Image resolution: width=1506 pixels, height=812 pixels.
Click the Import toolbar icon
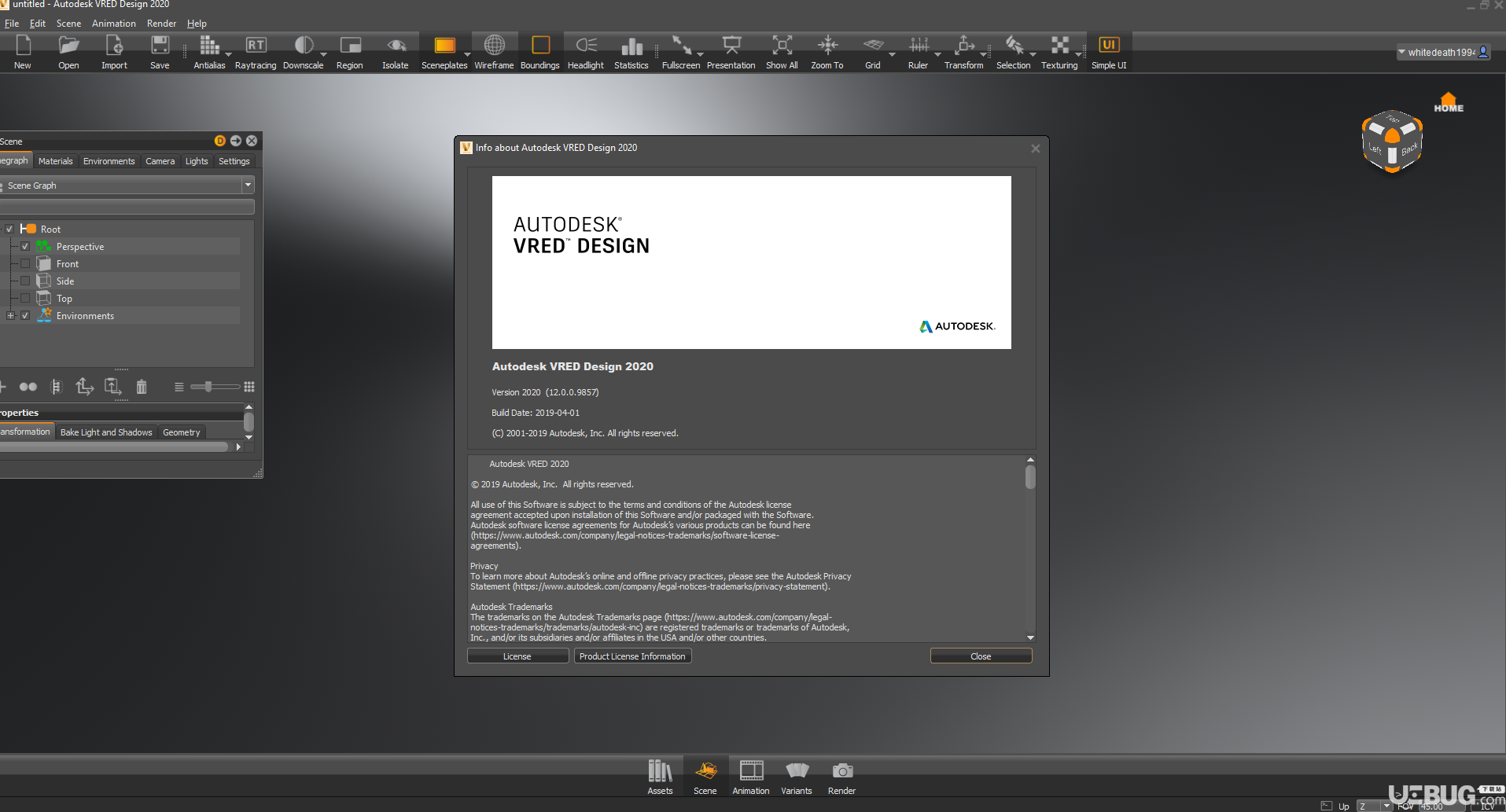coord(114,52)
